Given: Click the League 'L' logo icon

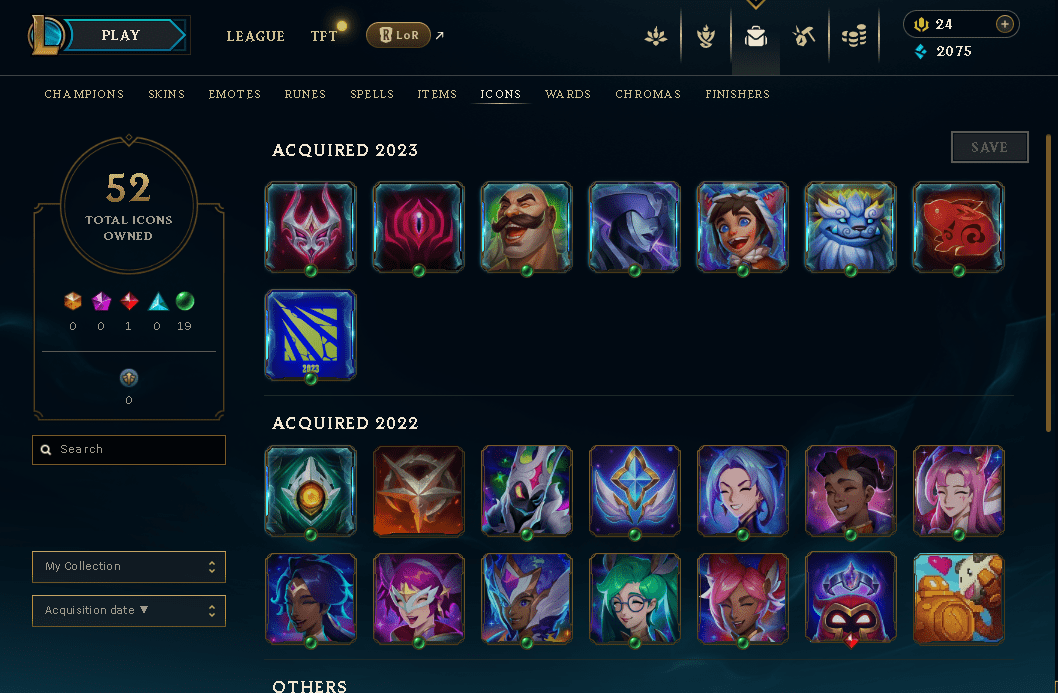Looking at the screenshot, I should pos(45,35).
